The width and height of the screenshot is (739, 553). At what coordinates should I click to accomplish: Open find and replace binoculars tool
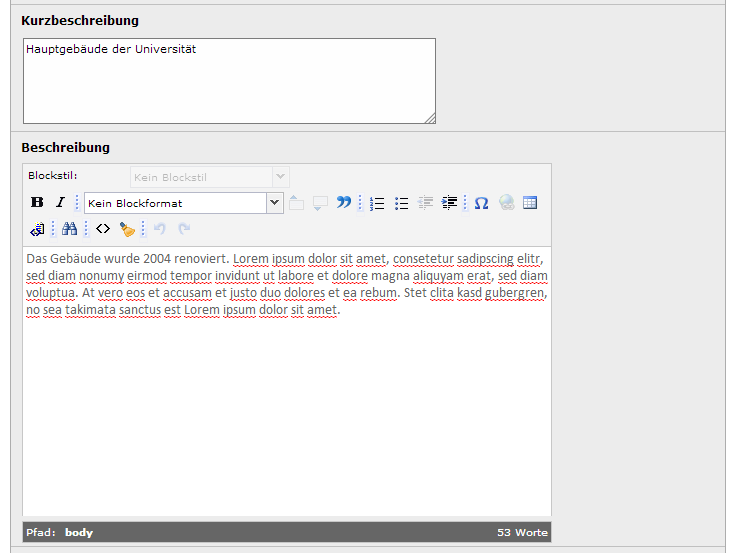[69, 229]
